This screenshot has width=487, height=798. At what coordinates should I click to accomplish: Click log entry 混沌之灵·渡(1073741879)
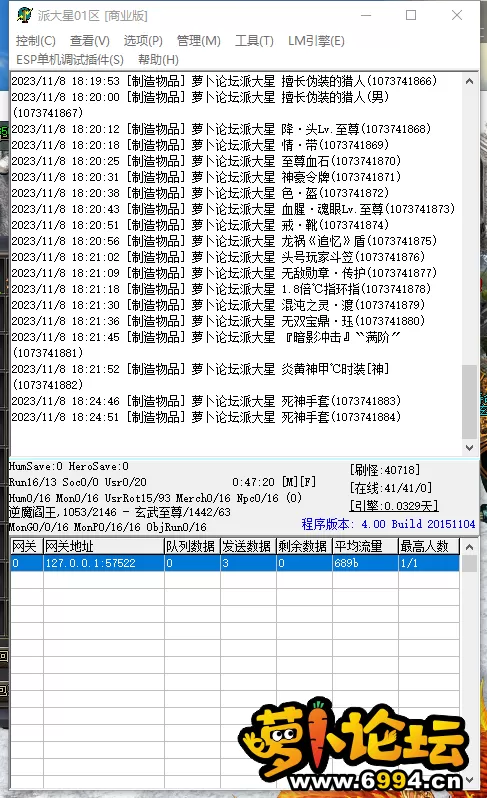(218, 305)
